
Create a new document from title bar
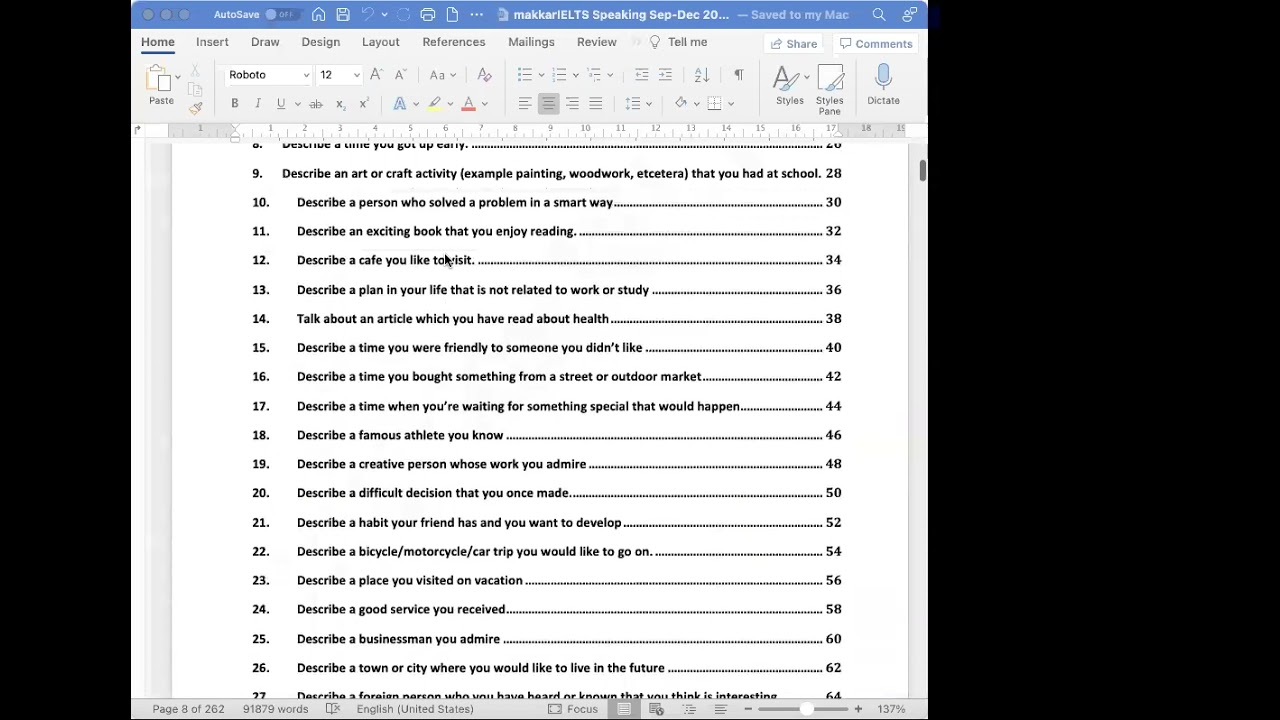point(452,14)
